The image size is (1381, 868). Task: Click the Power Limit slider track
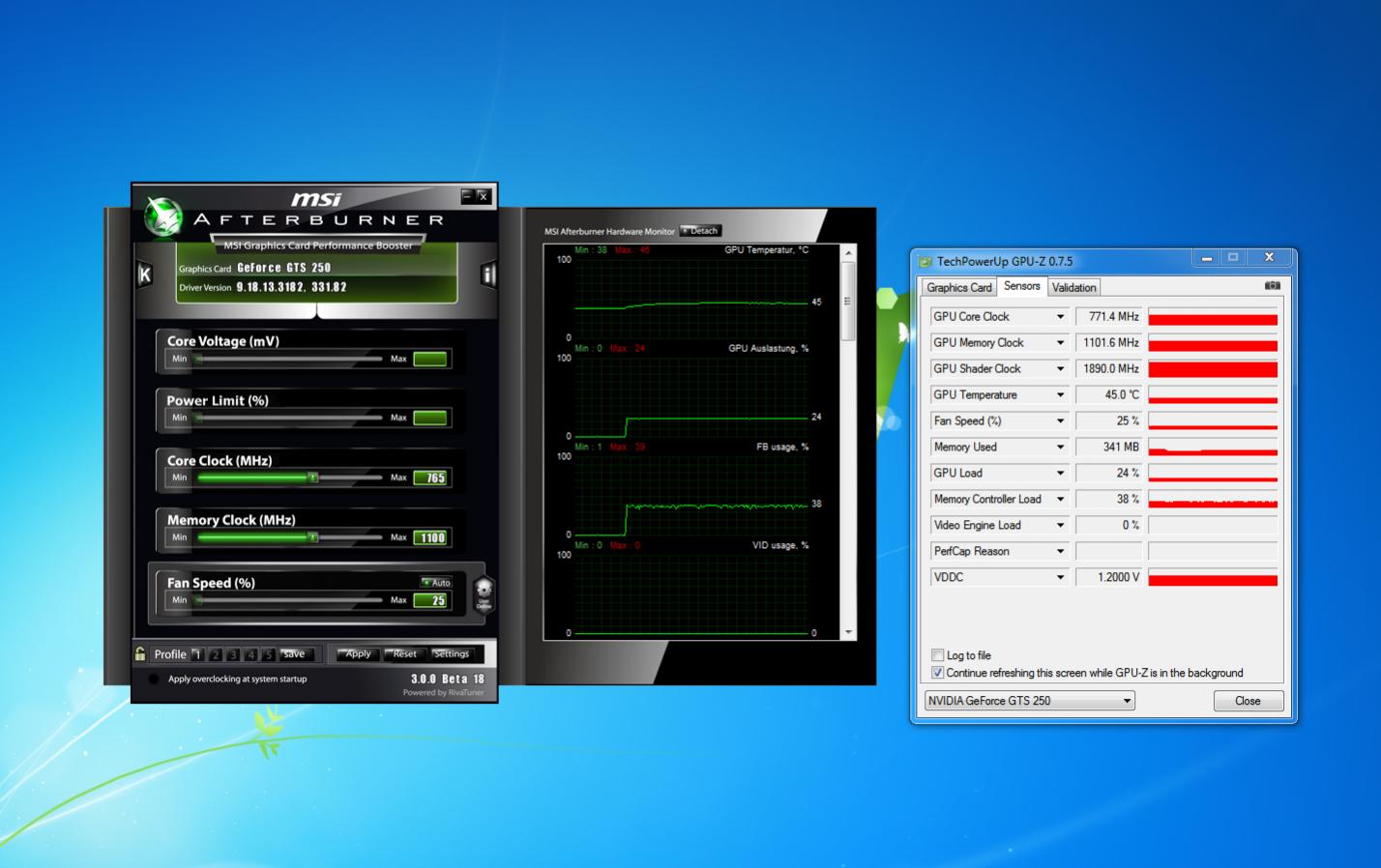pyautogui.click(x=288, y=418)
